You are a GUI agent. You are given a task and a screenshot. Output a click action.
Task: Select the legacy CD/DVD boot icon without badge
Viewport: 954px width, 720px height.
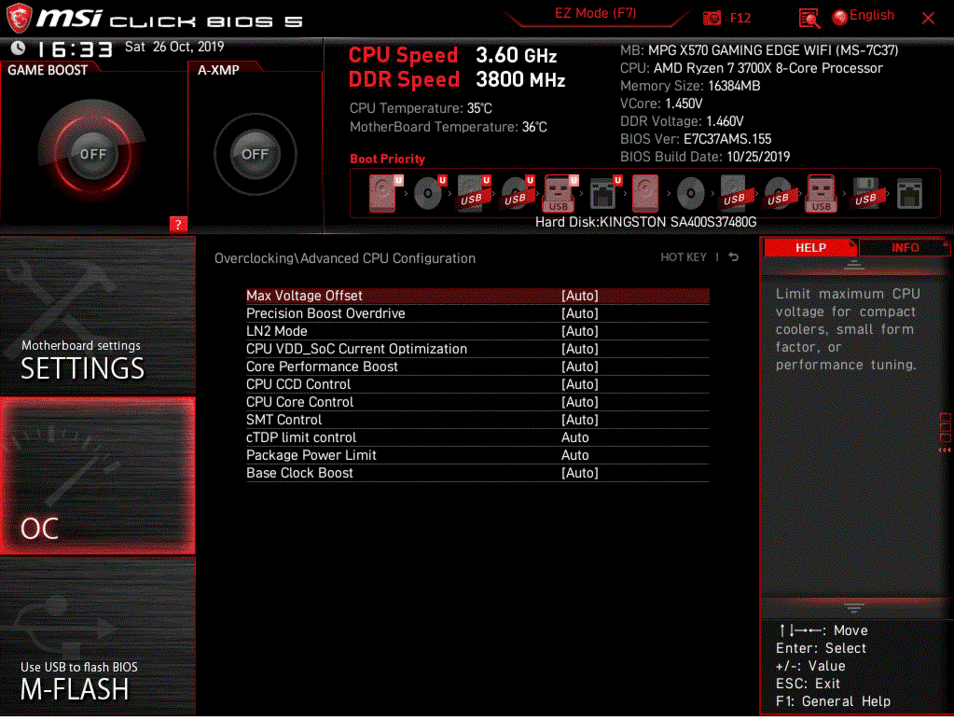click(x=691, y=193)
